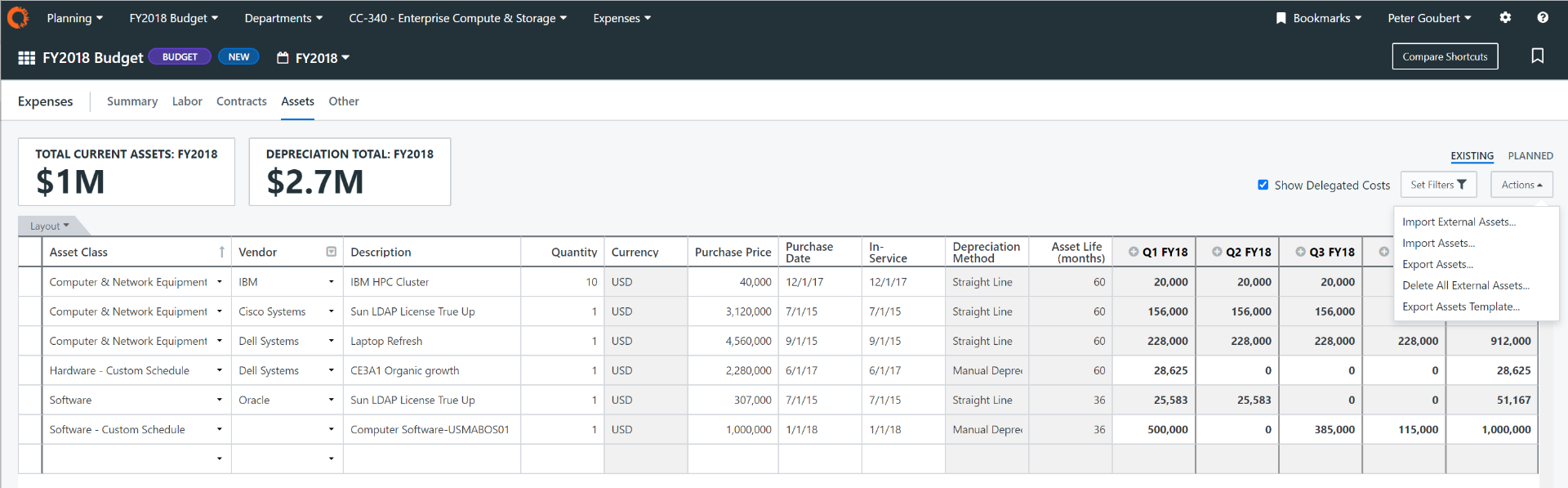The image size is (1568, 488).
Task: Click the Oracle vendor cell
Action: pos(287,400)
